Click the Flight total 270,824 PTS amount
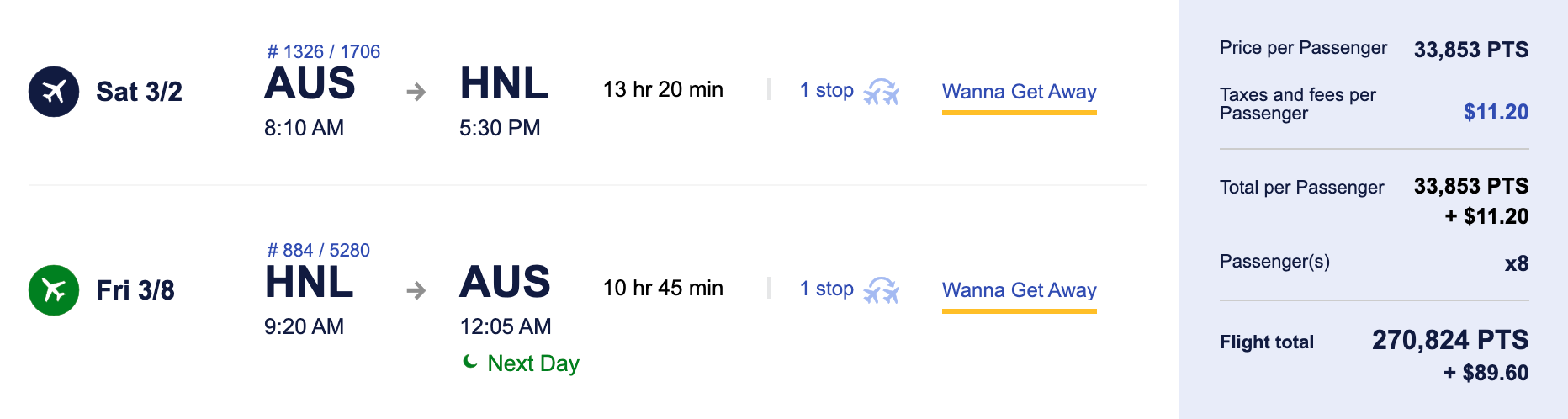 [1449, 340]
